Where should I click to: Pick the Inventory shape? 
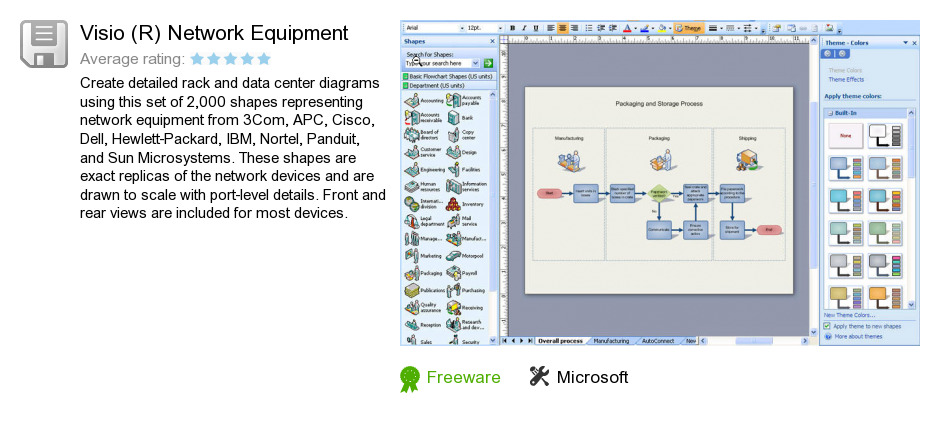coord(465,204)
